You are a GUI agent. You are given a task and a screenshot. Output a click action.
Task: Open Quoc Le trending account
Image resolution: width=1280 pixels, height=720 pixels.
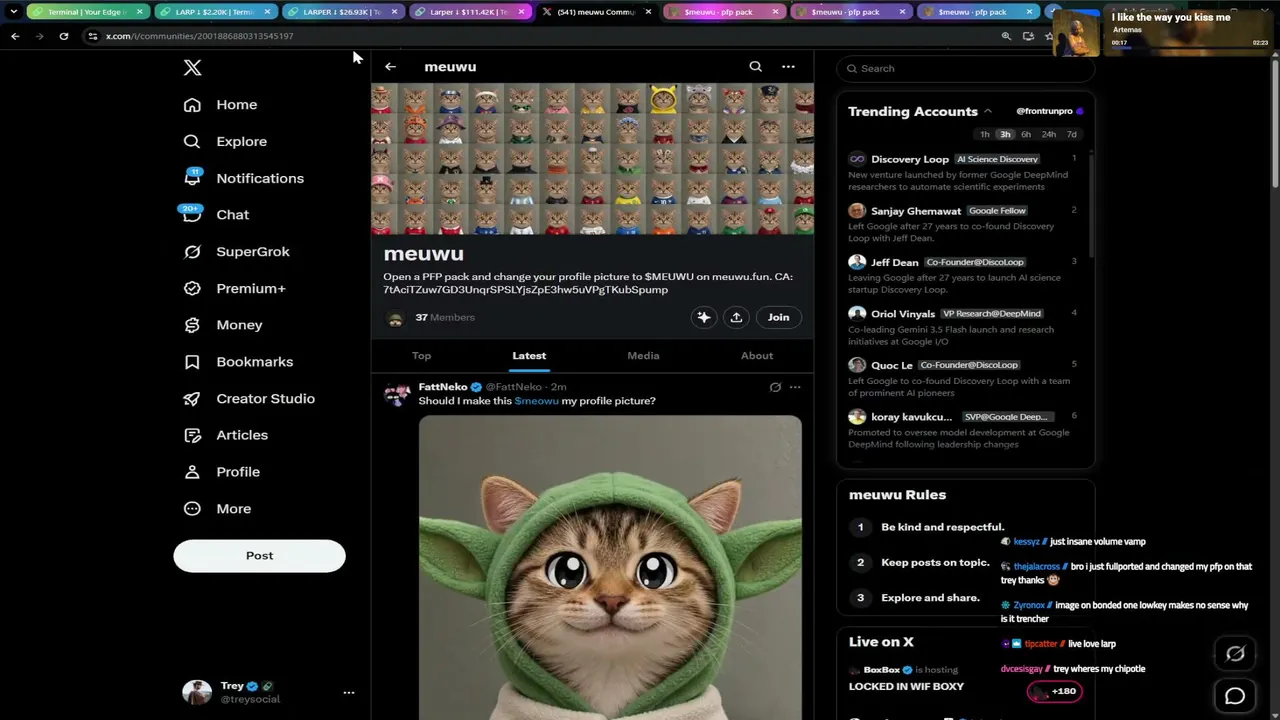pyautogui.click(x=892, y=366)
